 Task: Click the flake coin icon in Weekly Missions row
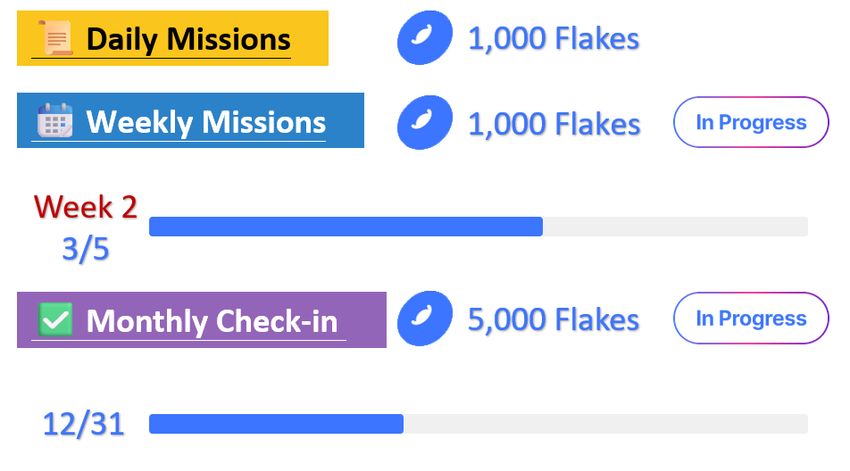pyautogui.click(x=422, y=123)
